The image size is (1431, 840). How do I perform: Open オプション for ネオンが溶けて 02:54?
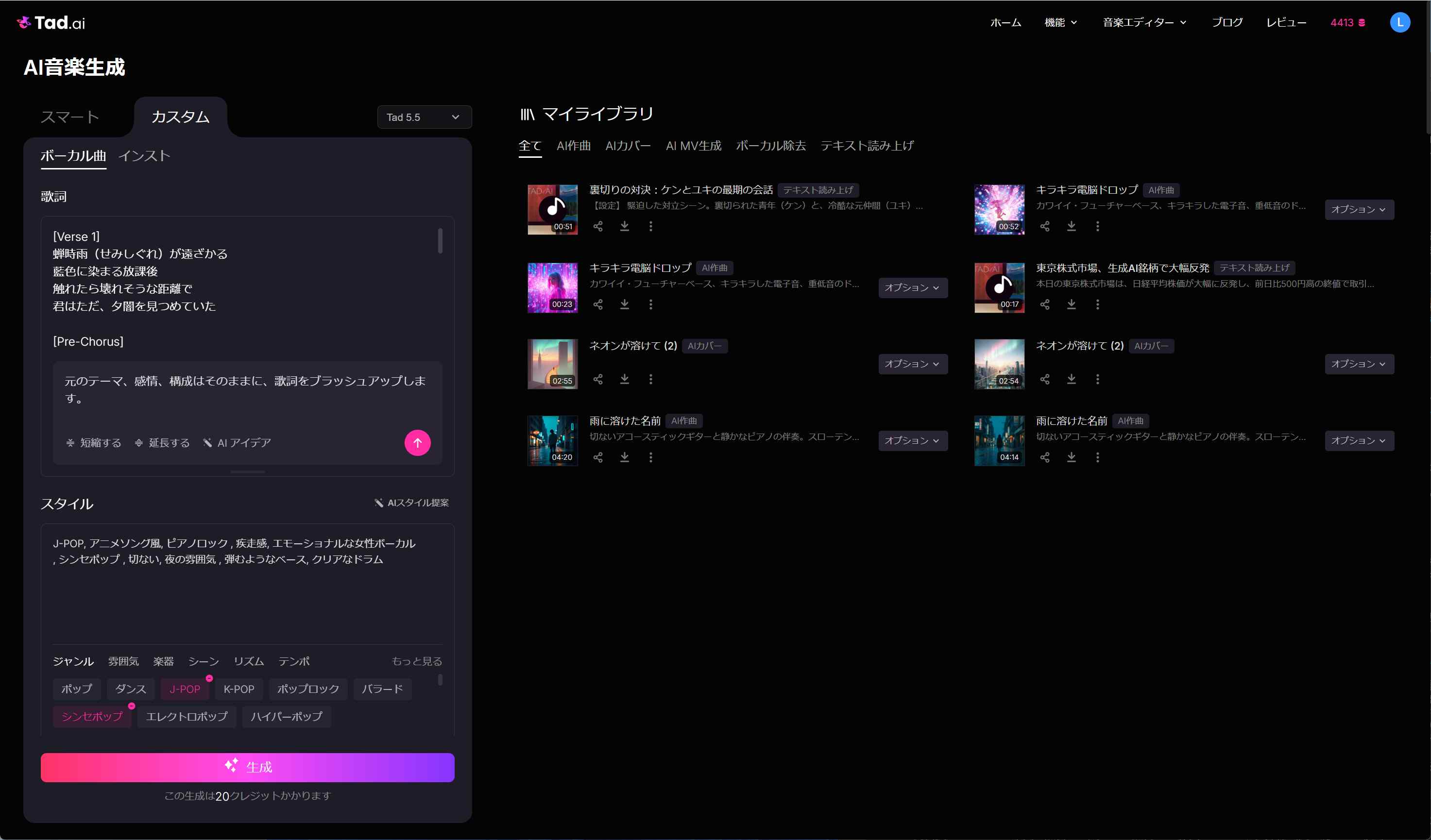point(1359,364)
